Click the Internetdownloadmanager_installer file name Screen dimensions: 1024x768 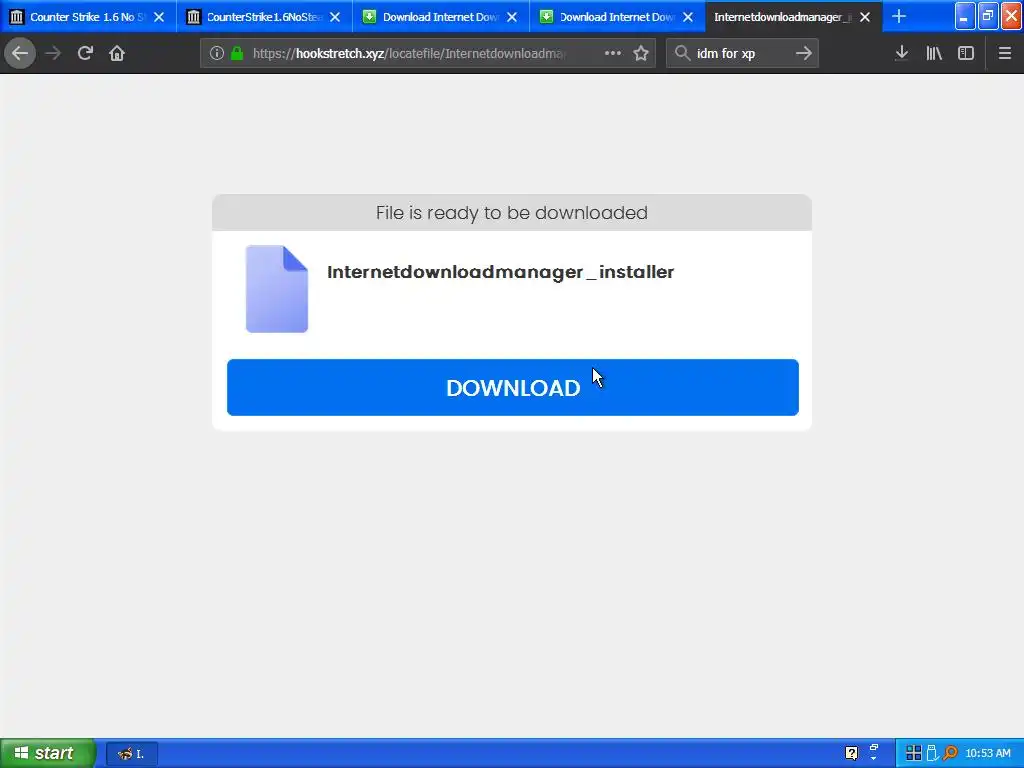click(x=500, y=272)
